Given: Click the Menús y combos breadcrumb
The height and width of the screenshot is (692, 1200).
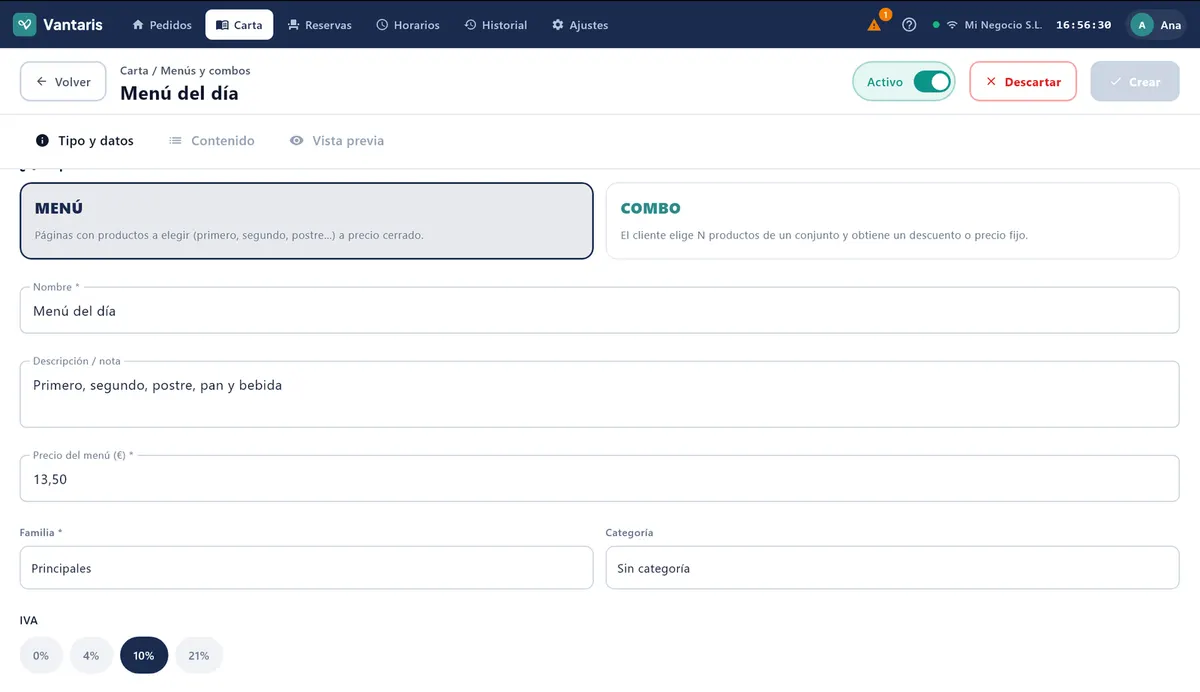Looking at the screenshot, I should pyautogui.click(x=206, y=71).
